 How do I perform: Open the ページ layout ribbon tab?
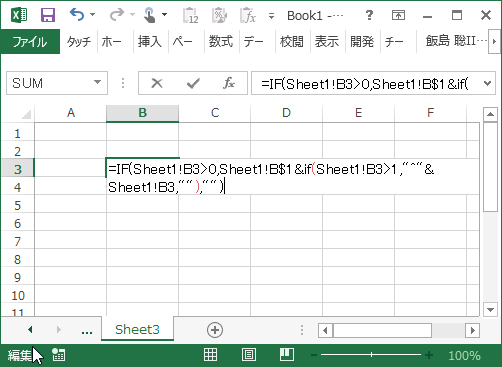183,41
